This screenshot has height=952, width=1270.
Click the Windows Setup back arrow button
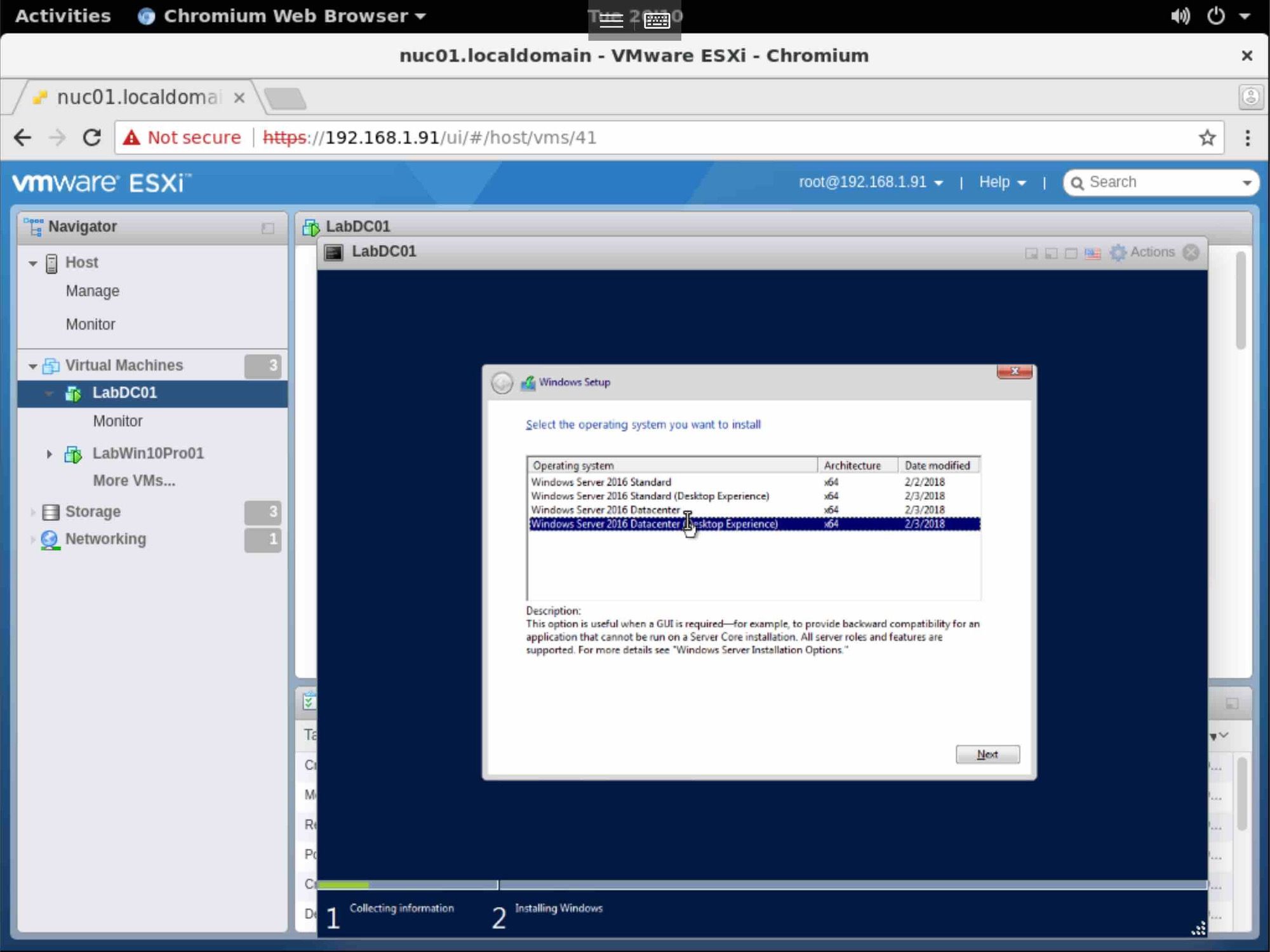pos(502,383)
